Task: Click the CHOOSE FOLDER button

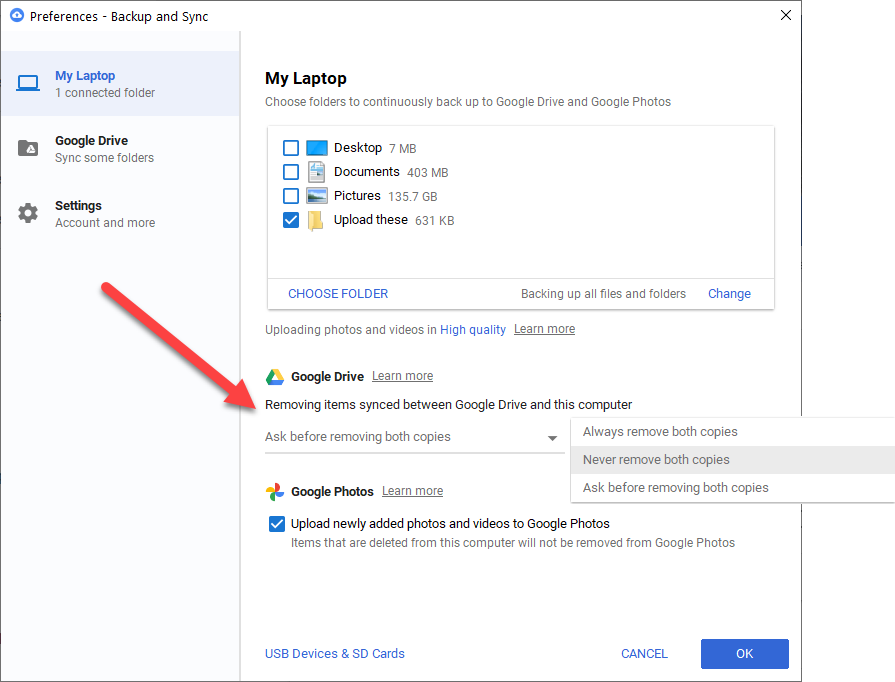Action: point(338,294)
